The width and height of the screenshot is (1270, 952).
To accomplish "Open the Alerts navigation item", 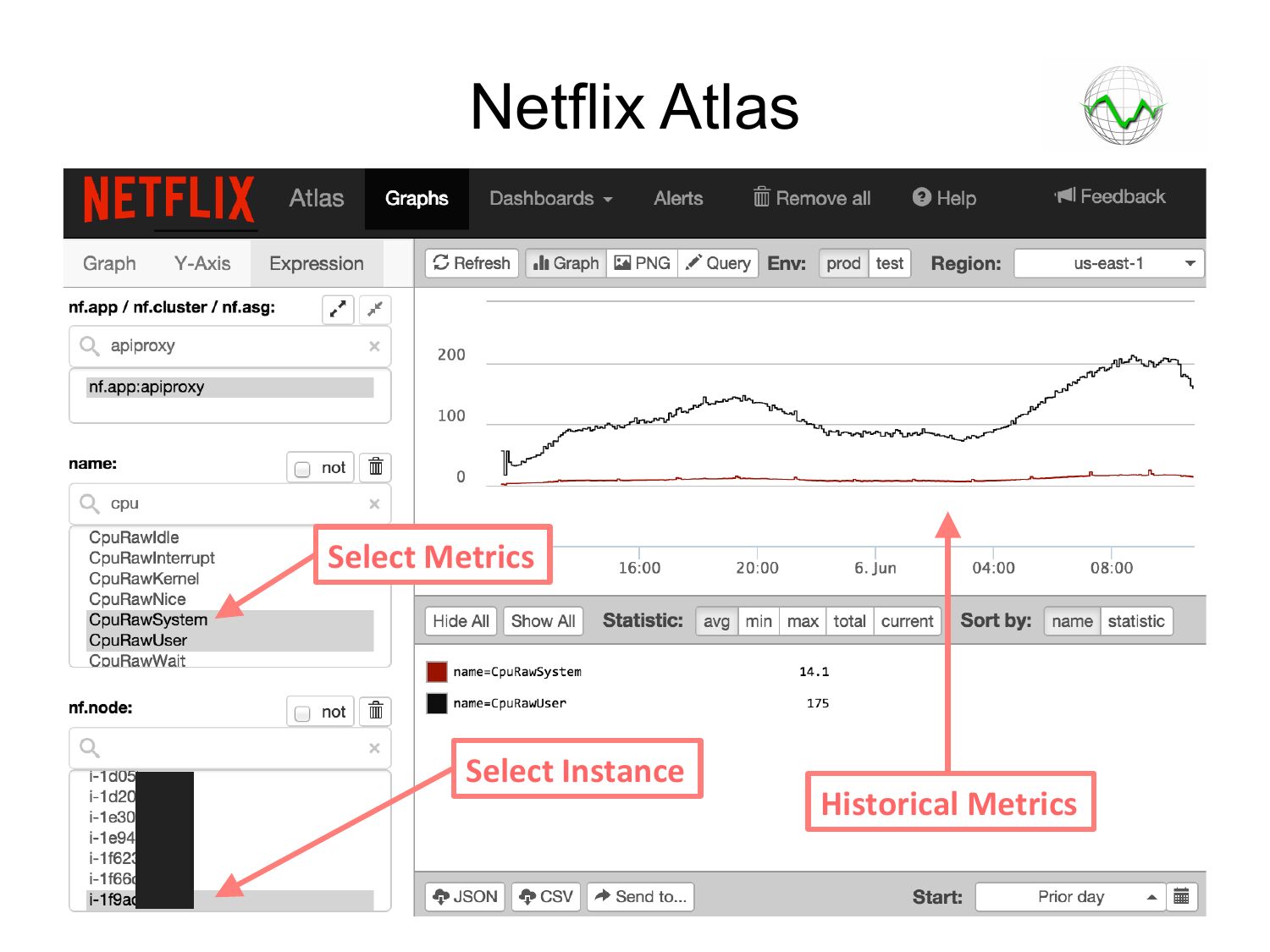I will 678,199.
